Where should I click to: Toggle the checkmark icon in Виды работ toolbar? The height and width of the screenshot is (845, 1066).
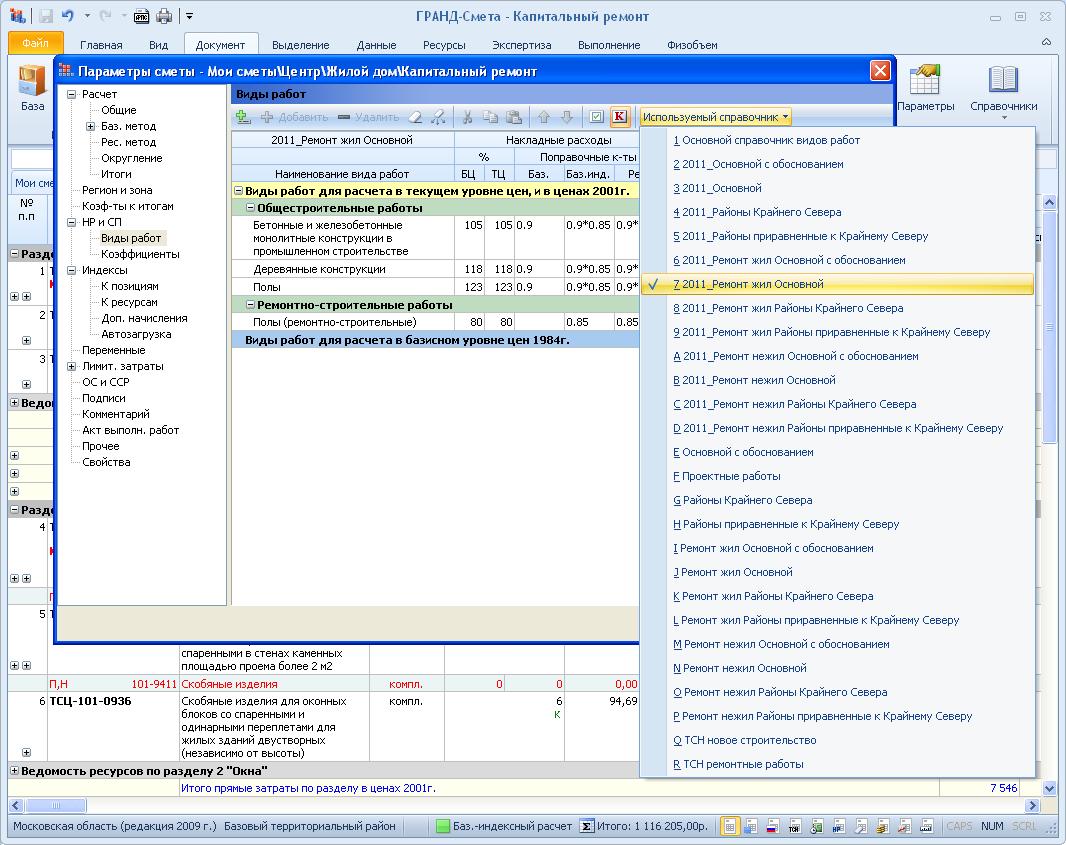[x=596, y=117]
